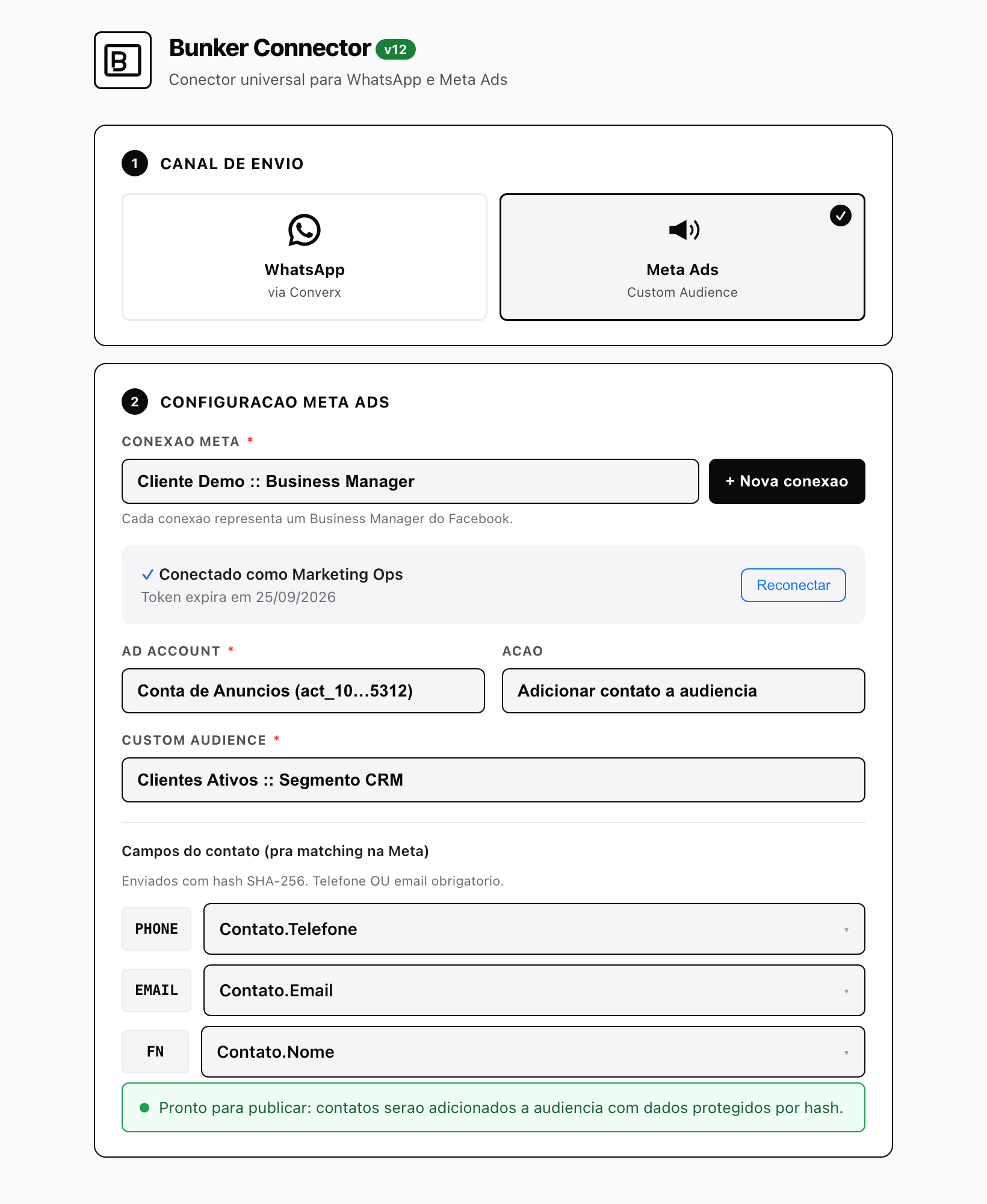Click the 'Conectado como Marketing Ops' status text
The image size is (987, 1204).
(281, 574)
